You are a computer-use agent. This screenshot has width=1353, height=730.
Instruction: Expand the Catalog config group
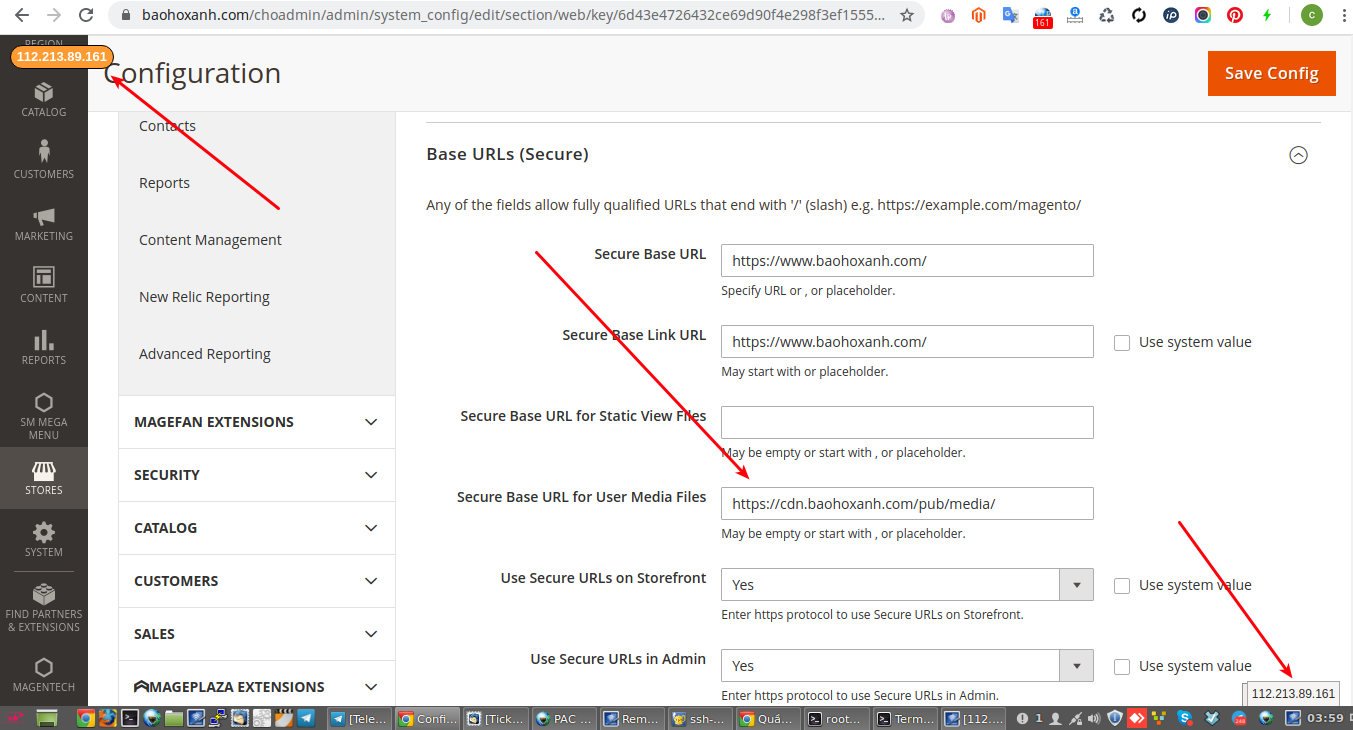(x=257, y=528)
